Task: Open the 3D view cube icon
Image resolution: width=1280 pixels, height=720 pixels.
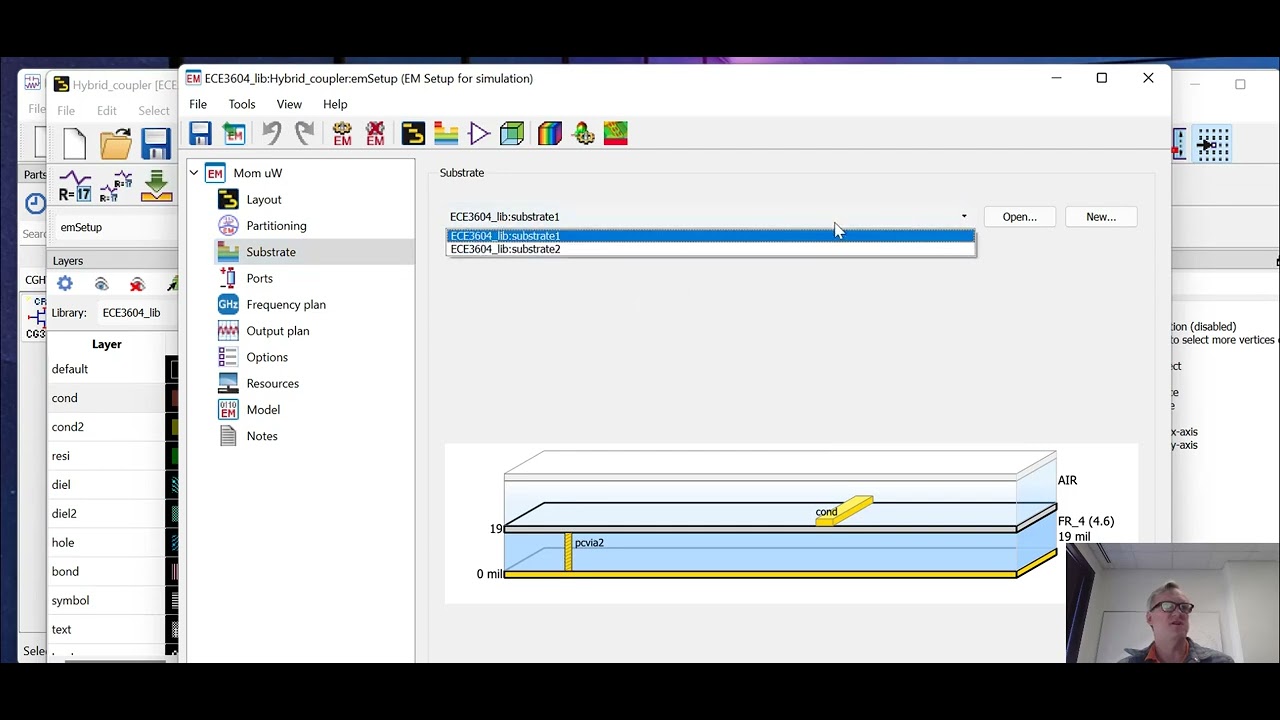Action: pos(512,134)
